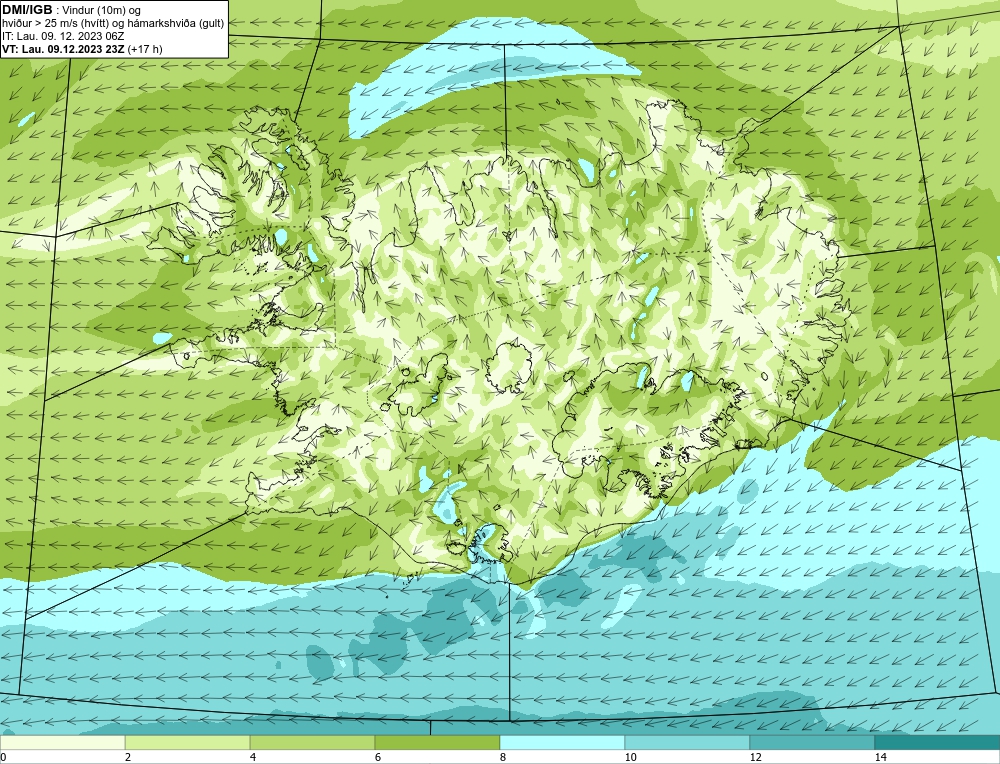
Task: Click the darkest teal legend swatch above 14
Action: (938, 742)
